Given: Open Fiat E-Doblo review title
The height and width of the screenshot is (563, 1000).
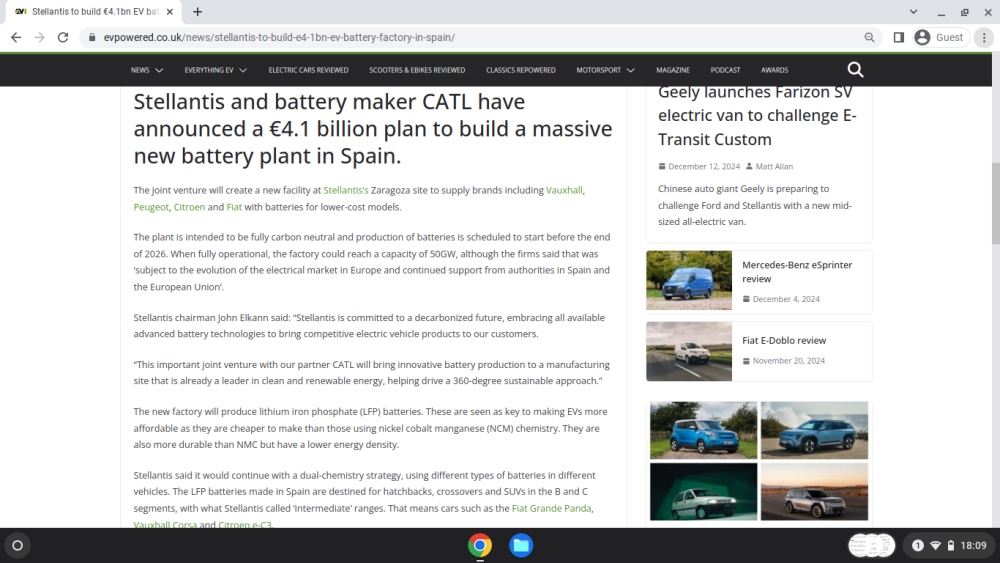Looking at the screenshot, I should pos(784,340).
